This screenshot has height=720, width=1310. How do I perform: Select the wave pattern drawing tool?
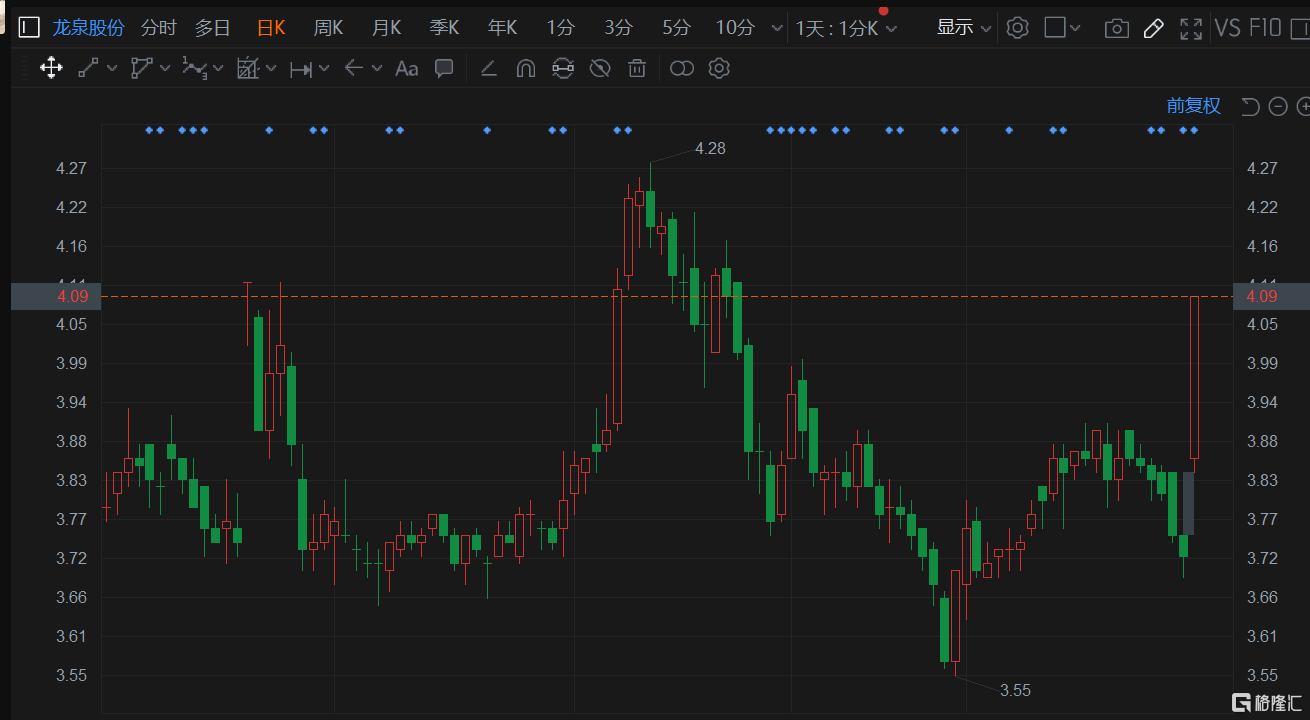194,68
